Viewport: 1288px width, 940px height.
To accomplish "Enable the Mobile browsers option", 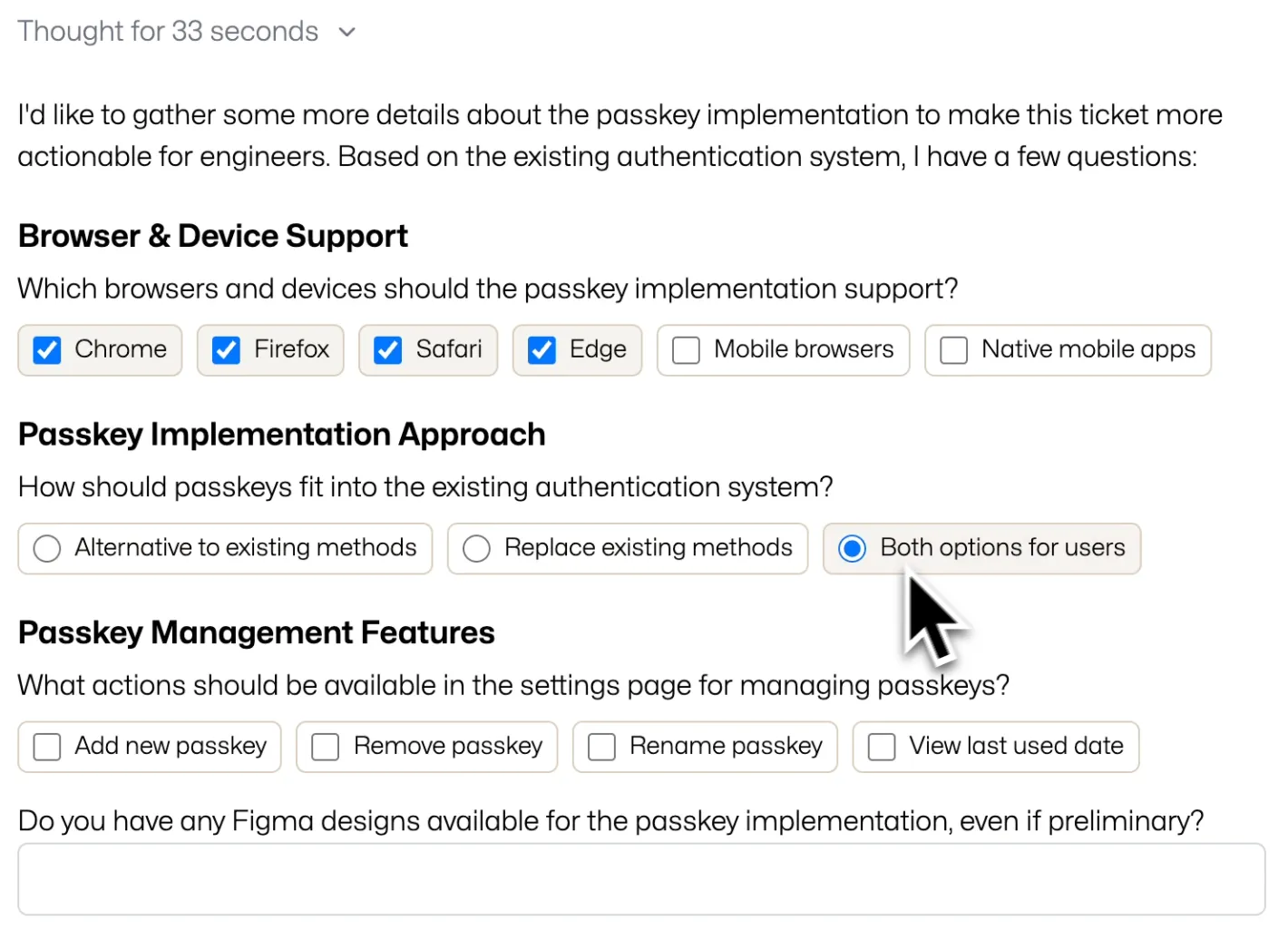I will coord(686,350).
